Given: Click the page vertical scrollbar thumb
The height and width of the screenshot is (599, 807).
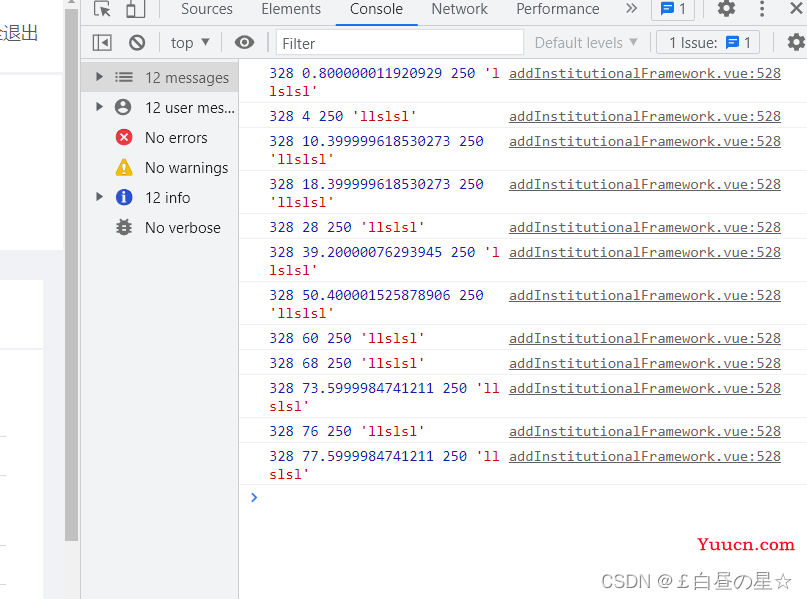Looking at the screenshot, I should (x=72, y=273).
